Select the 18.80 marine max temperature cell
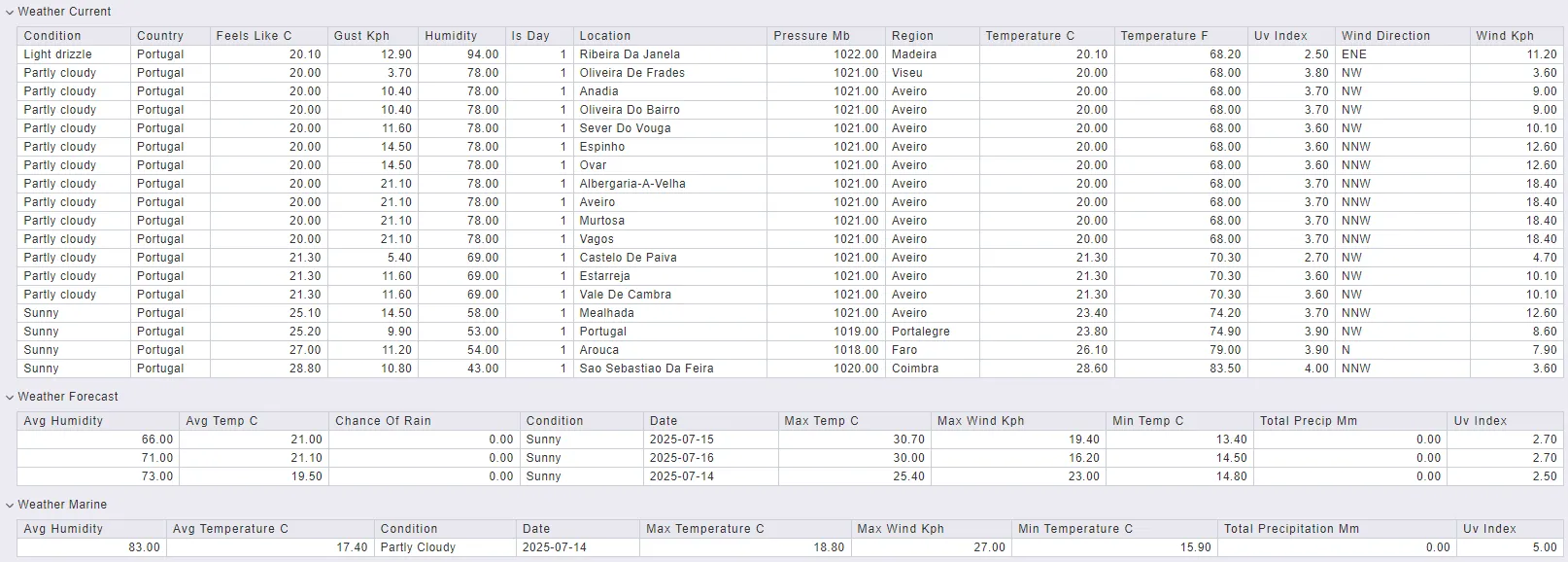 pyautogui.click(x=745, y=547)
